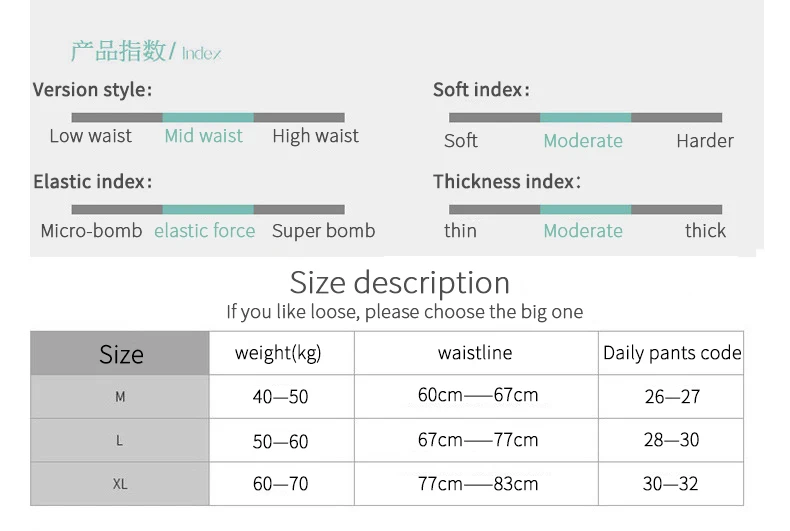Click the Moderate label under Thickness index

[583, 231]
